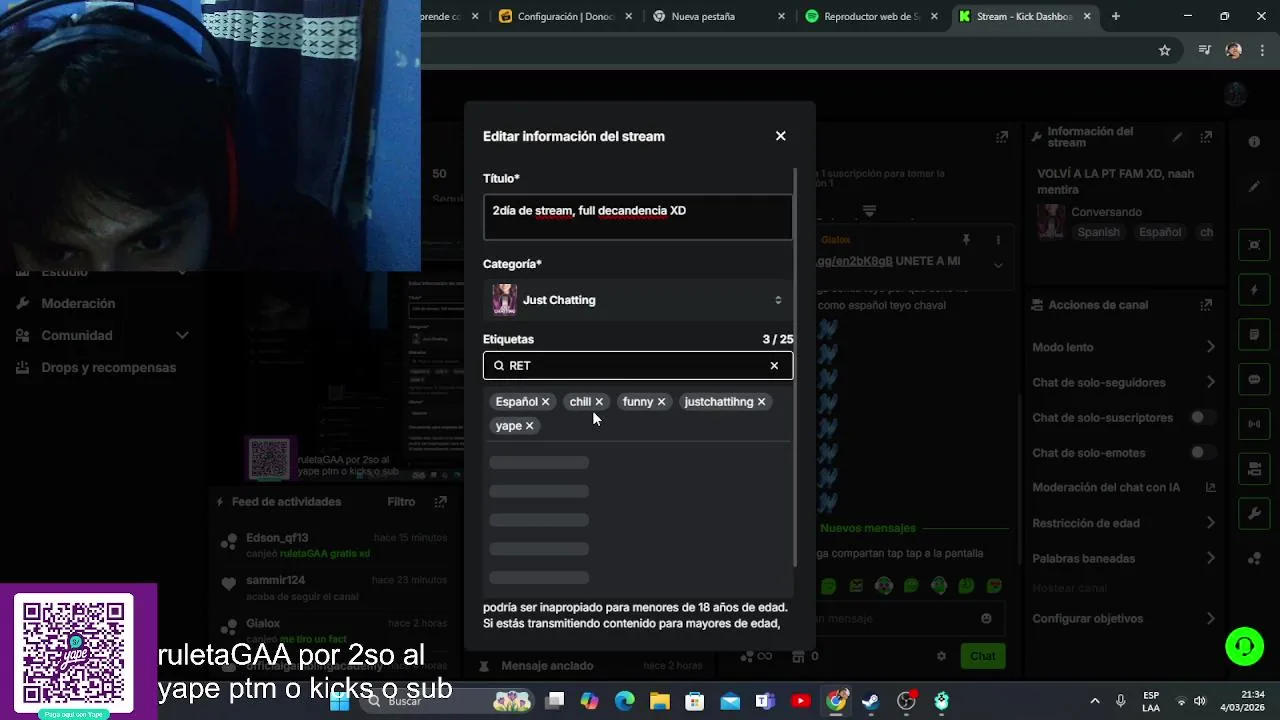
Task: Click the notes icon in right toolbar
Action: pyautogui.click(x=1254, y=335)
